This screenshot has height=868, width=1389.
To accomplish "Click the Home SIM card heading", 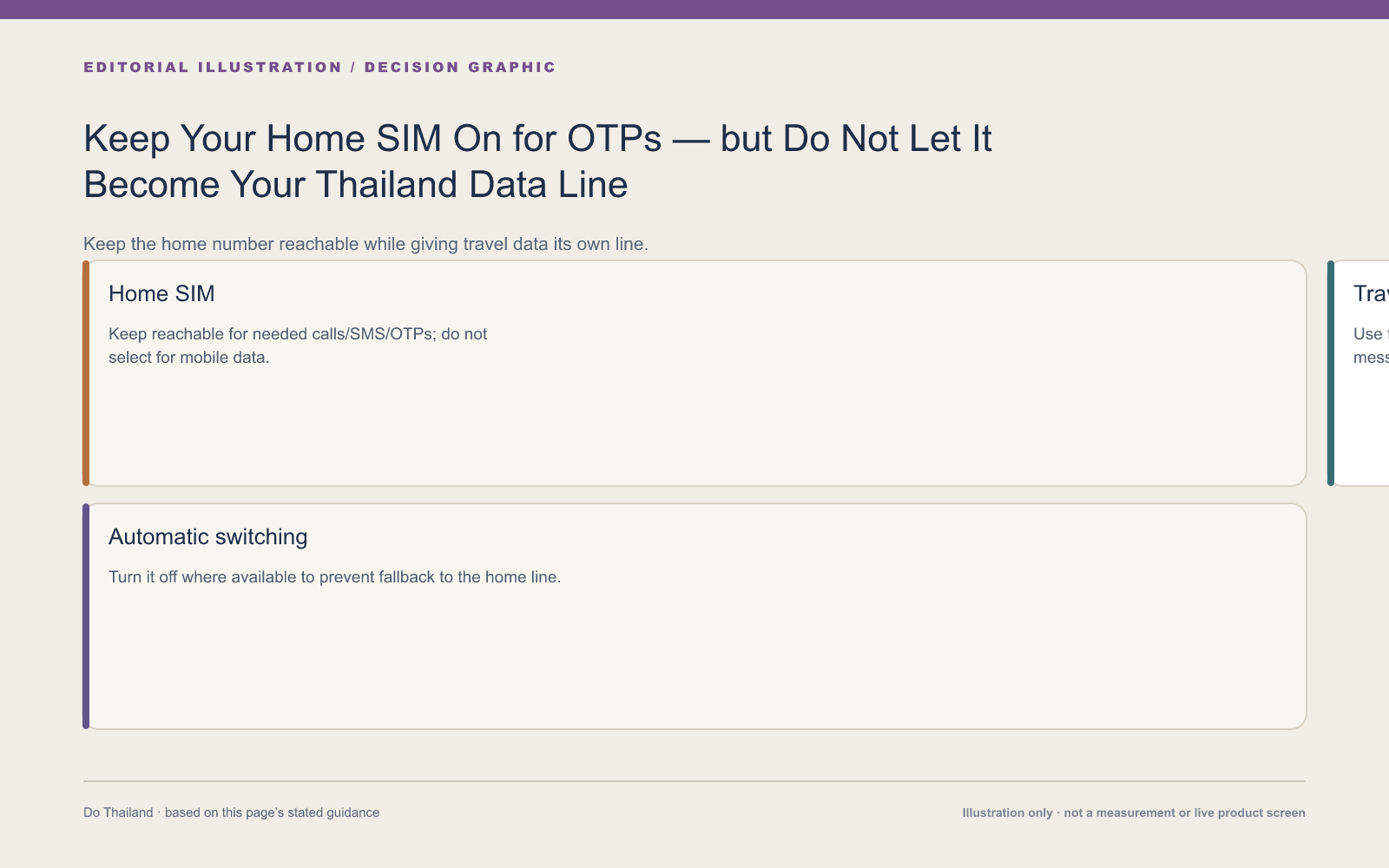I will pos(161,293).
